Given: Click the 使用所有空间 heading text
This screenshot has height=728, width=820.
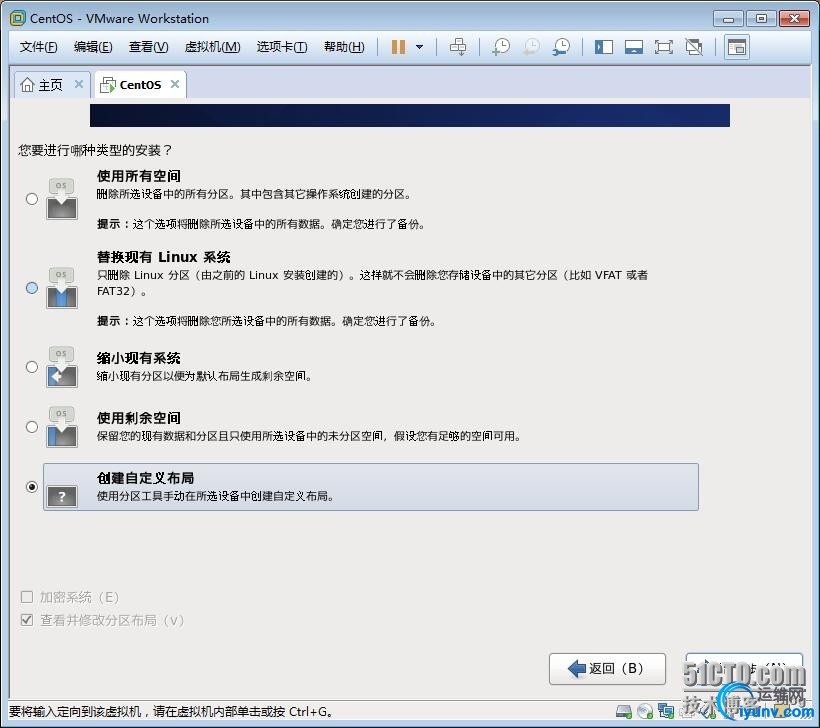Looking at the screenshot, I should pos(139,176).
